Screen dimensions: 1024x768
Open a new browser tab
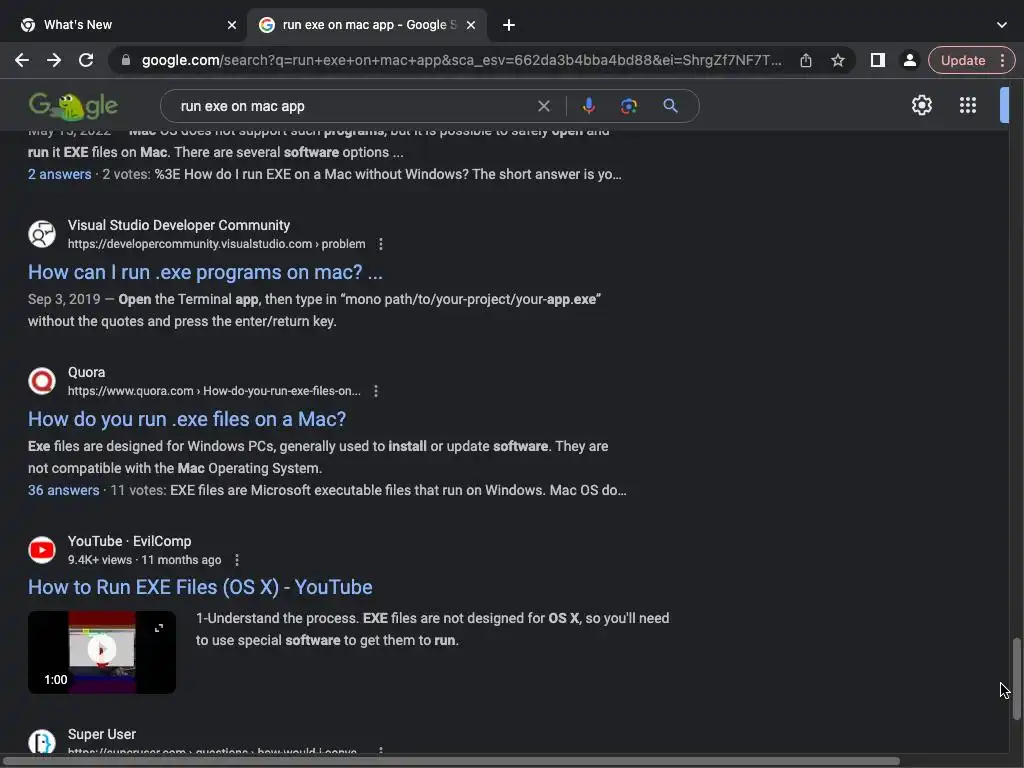click(509, 25)
